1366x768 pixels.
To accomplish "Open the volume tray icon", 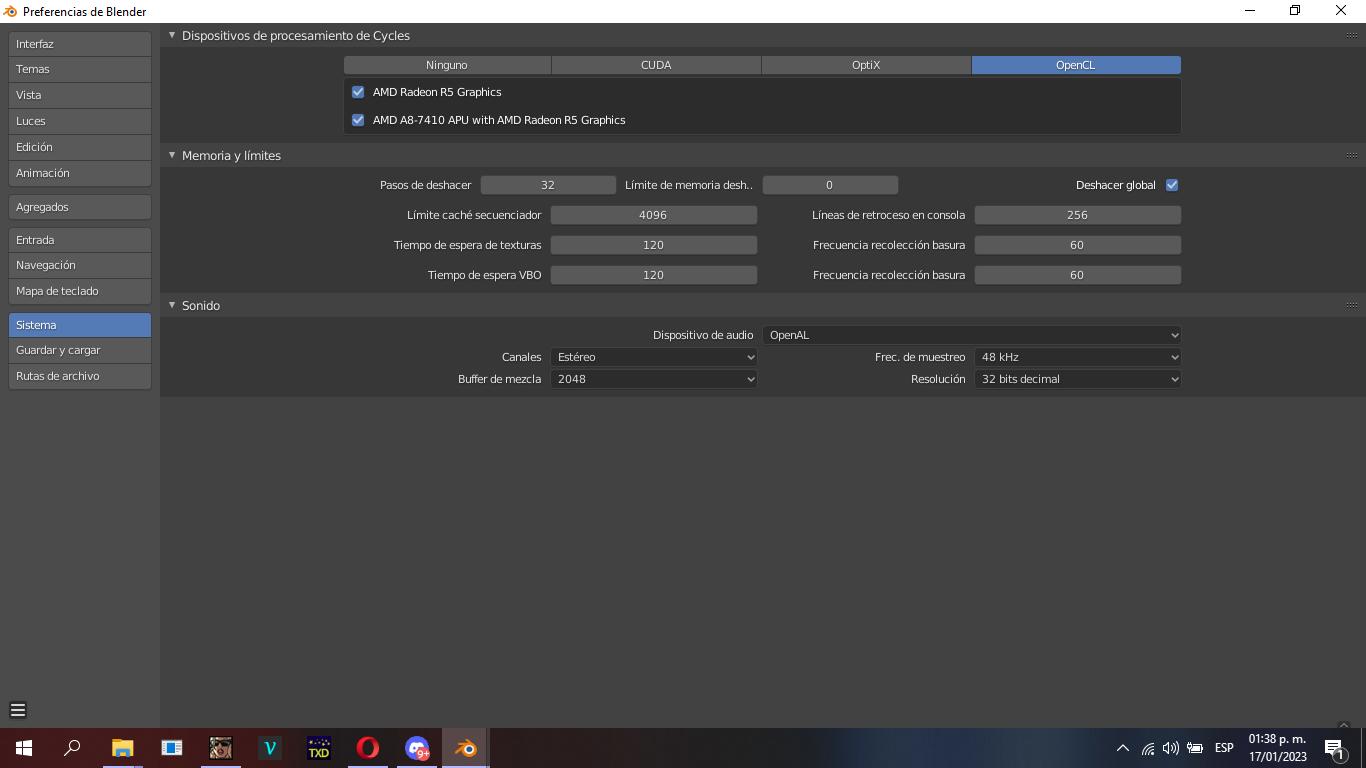I will click(x=1171, y=748).
